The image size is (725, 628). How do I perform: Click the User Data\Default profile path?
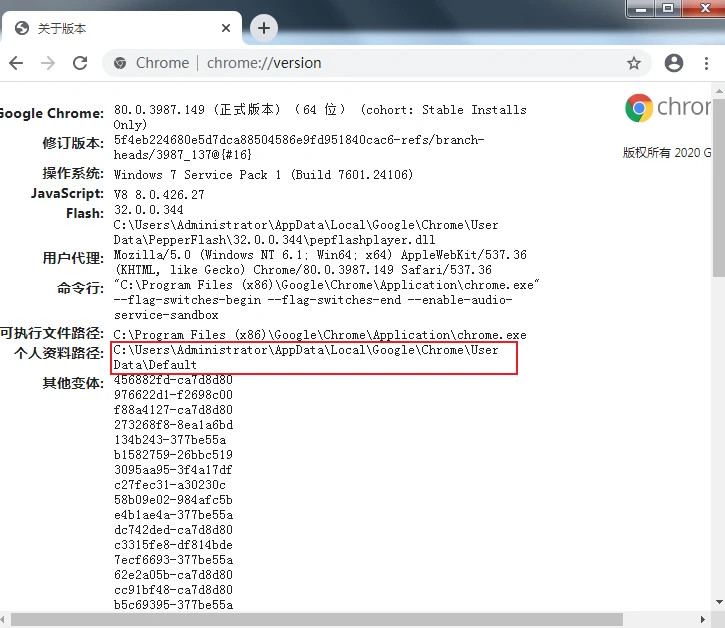click(306, 357)
